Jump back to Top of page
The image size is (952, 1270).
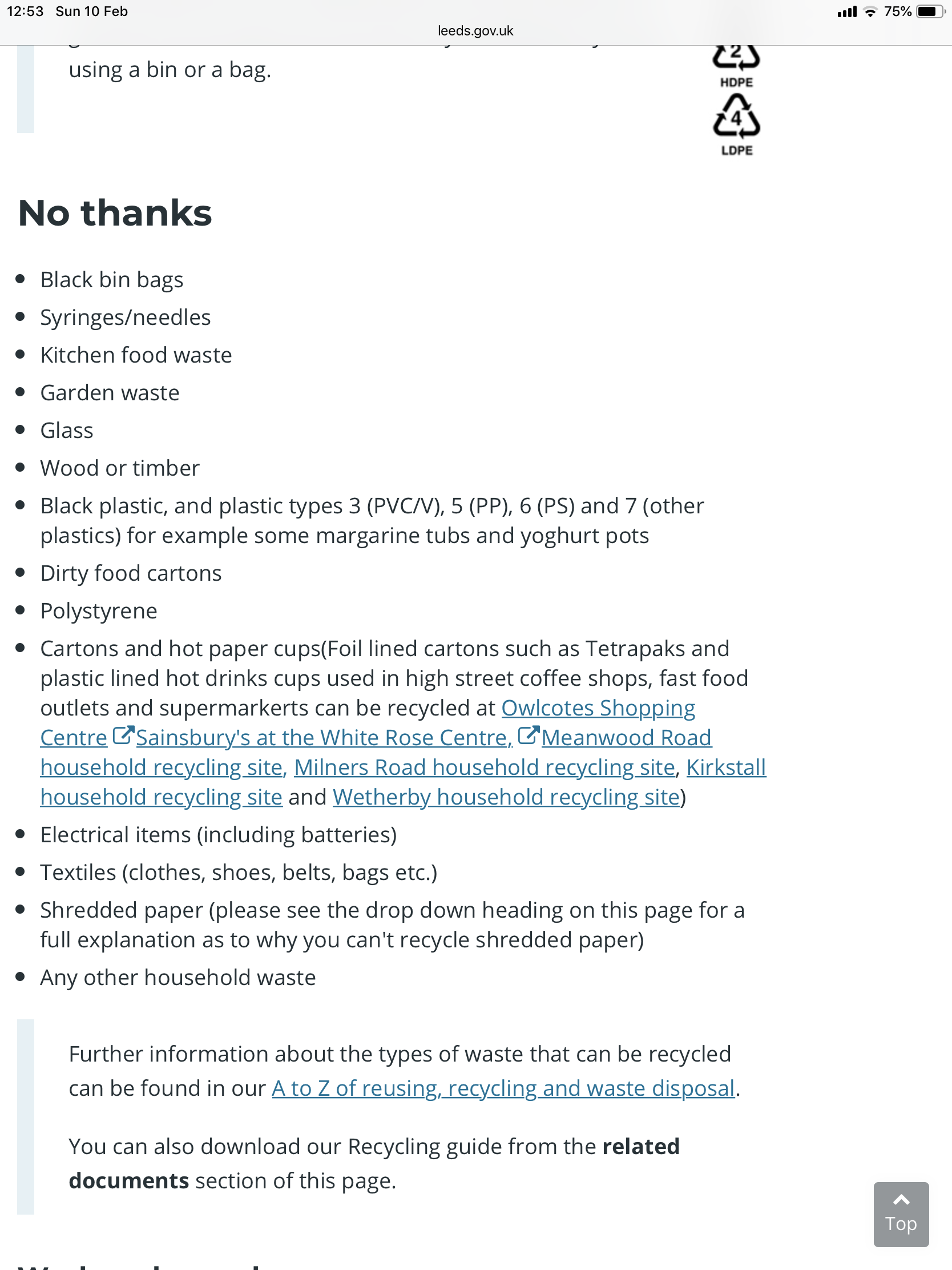[x=901, y=1214]
